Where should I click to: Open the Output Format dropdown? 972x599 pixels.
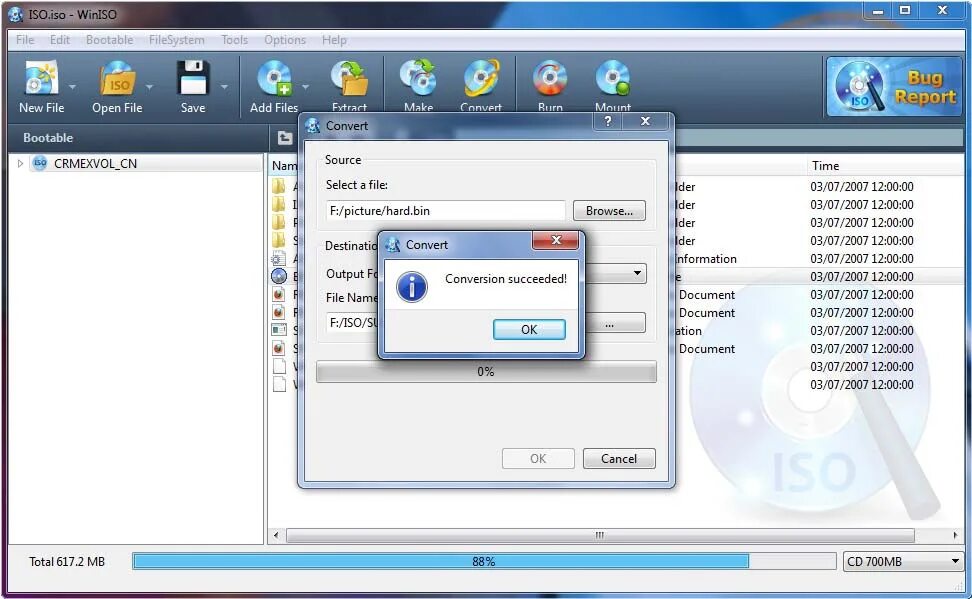[x=637, y=273]
